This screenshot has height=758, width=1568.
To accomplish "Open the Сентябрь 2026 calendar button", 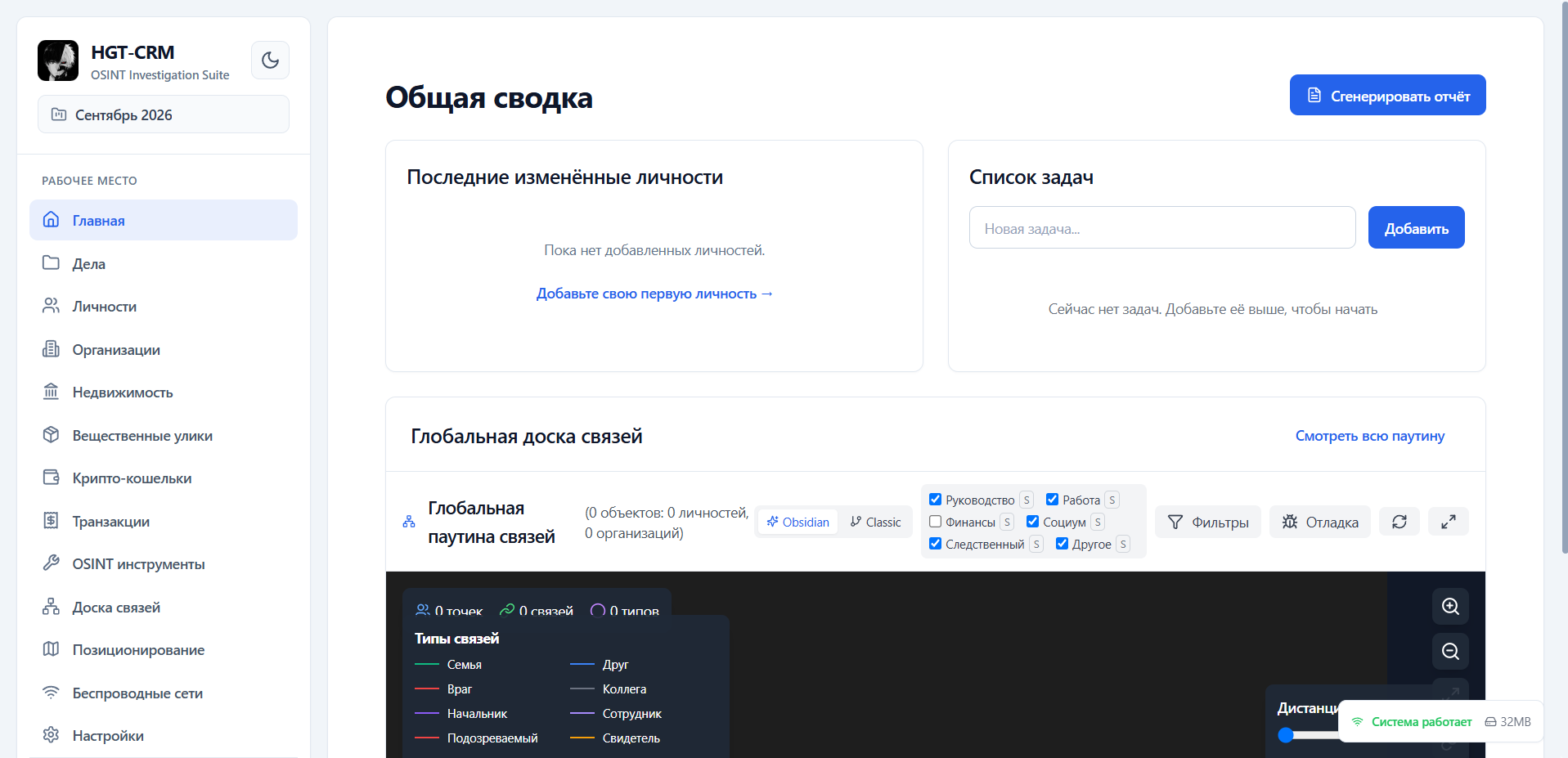I will coord(164,114).
